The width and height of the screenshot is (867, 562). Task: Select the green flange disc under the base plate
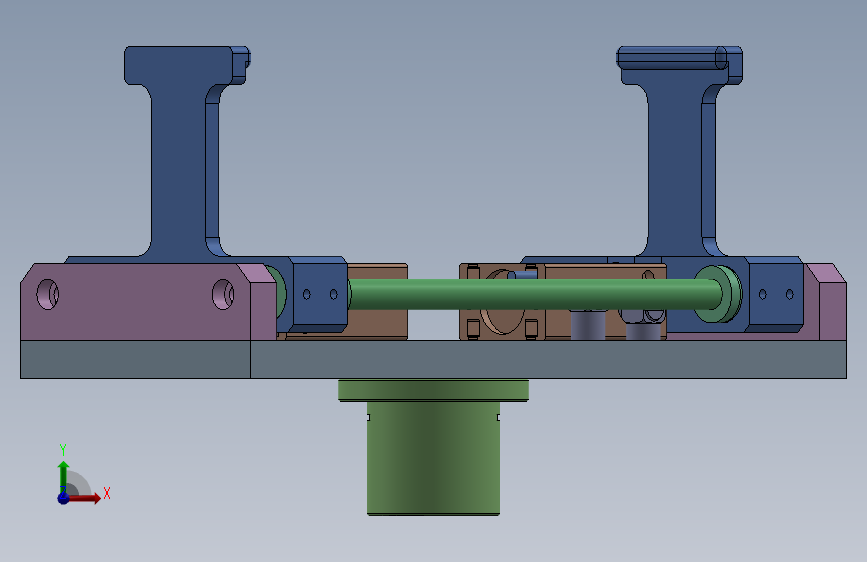tap(434, 390)
